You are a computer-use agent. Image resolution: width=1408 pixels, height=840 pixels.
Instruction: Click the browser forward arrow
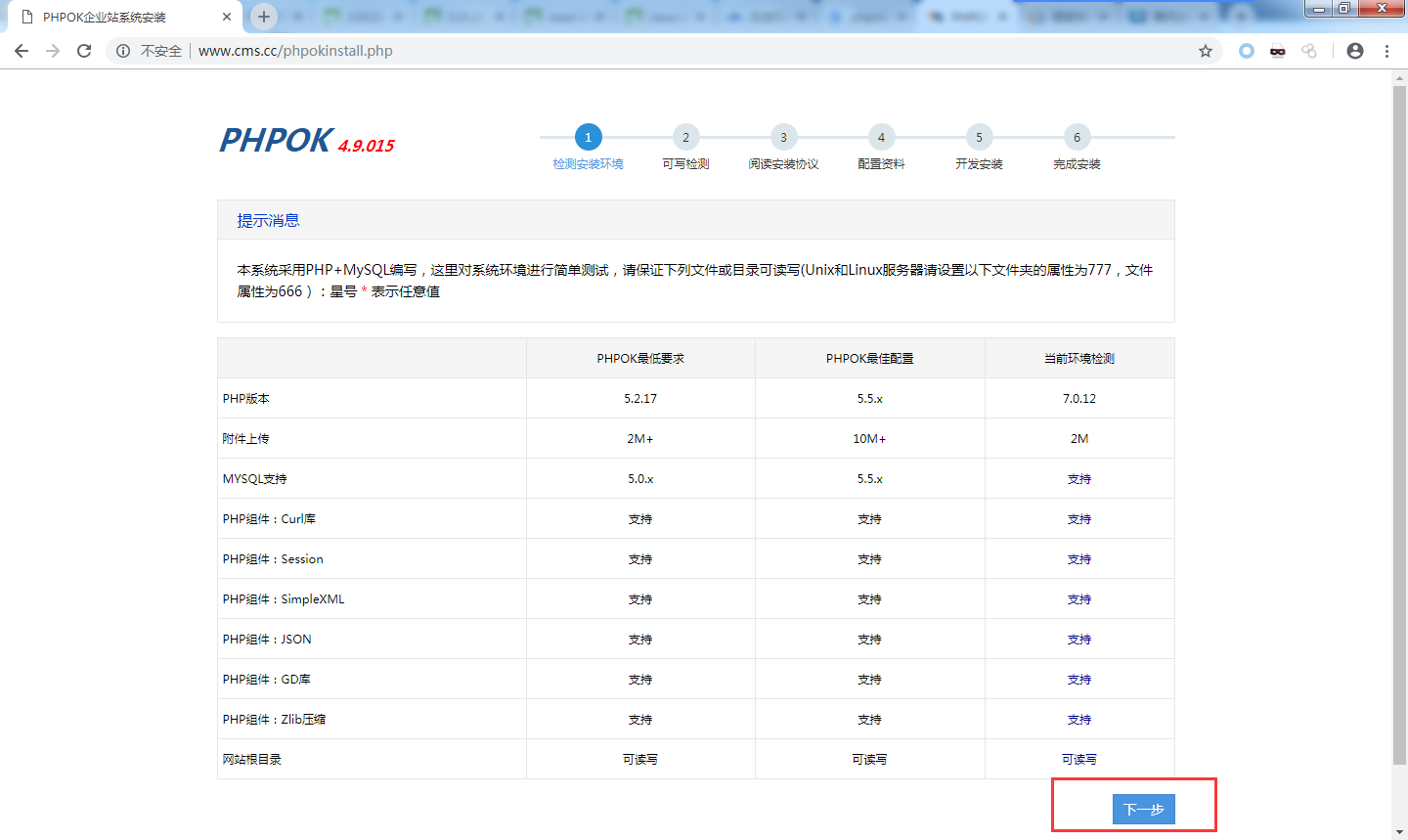coord(53,51)
